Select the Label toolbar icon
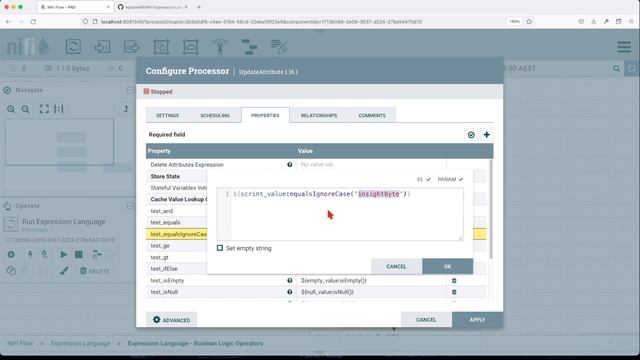Image resolution: width=640 pixels, height=360 pixels. click(279, 47)
